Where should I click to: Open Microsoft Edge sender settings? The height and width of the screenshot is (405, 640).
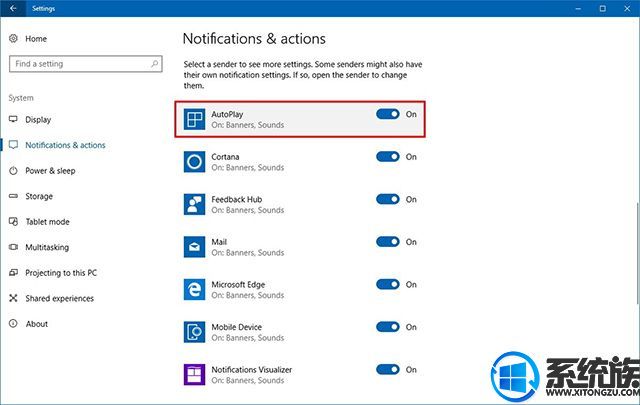pos(238,285)
